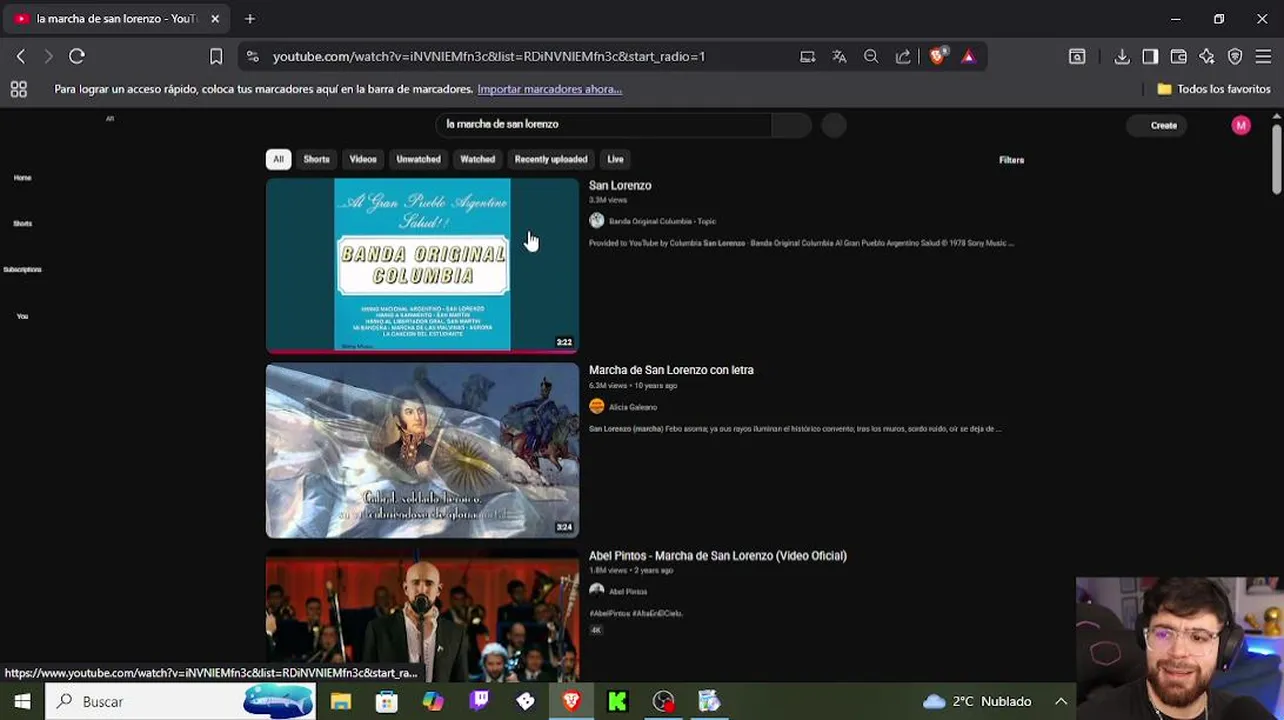Click the page vertical scrollbar thumb
This screenshot has height=720, width=1284.
tap(1276, 158)
